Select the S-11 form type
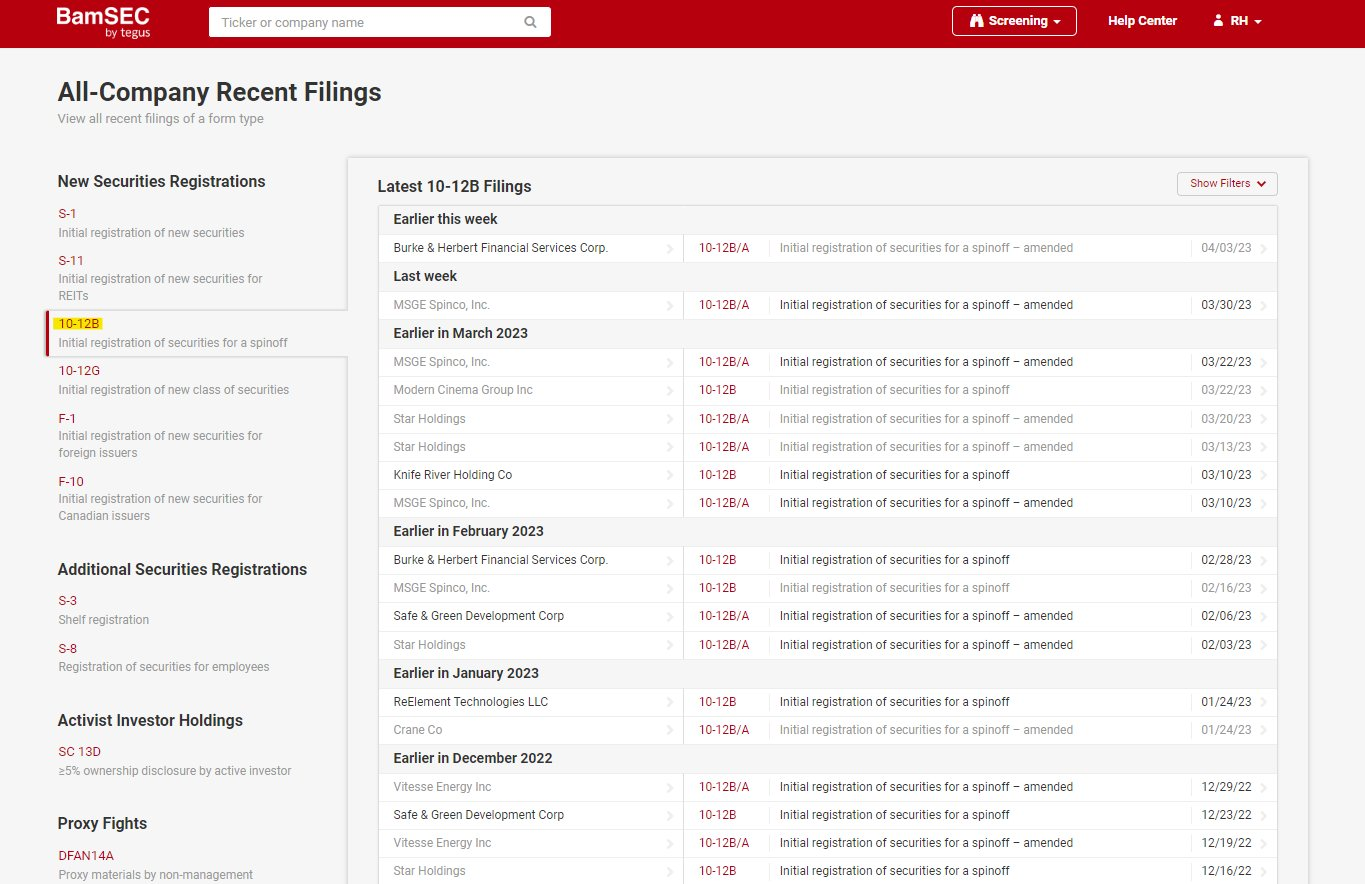The width and height of the screenshot is (1365, 884). (71, 261)
